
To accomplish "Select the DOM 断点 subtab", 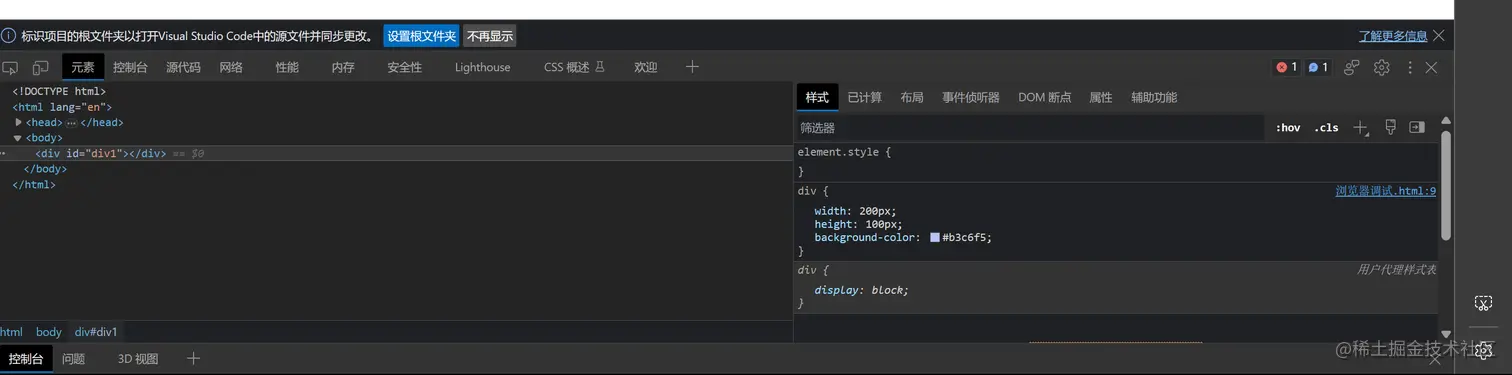I will [x=1045, y=97].
